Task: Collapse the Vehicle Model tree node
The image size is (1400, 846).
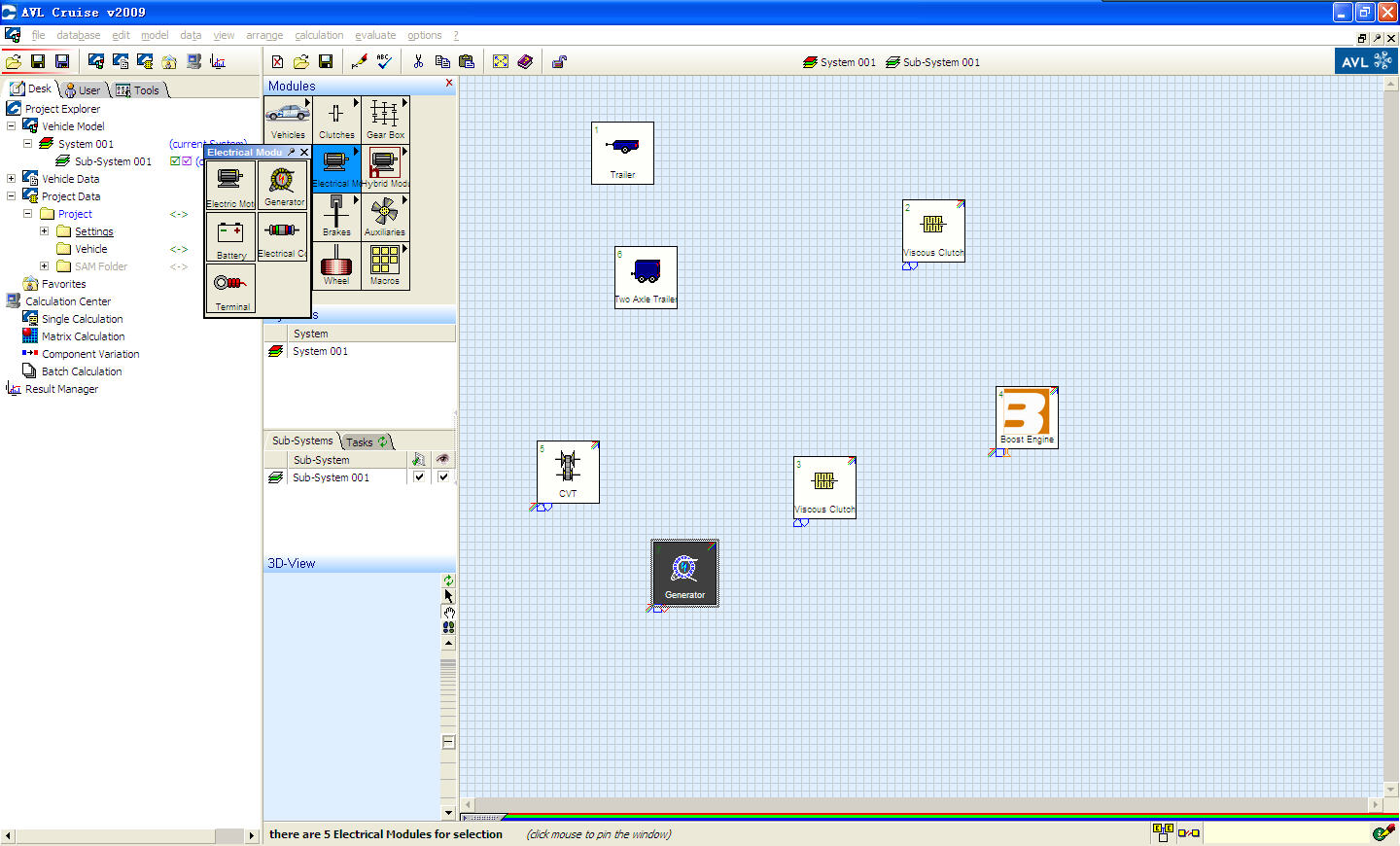Action: [11, 126]
